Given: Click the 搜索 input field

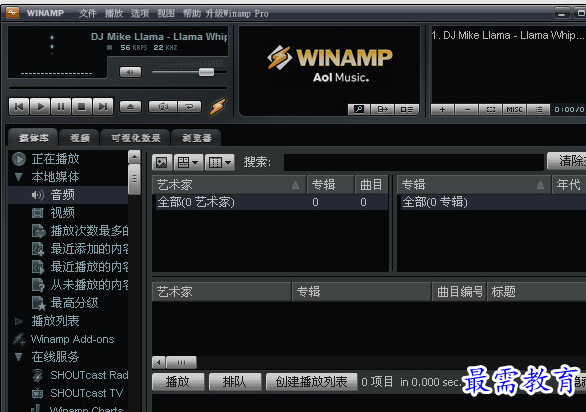Looking at the screenshot, I should pyautogui.click(x=414, y=162).
